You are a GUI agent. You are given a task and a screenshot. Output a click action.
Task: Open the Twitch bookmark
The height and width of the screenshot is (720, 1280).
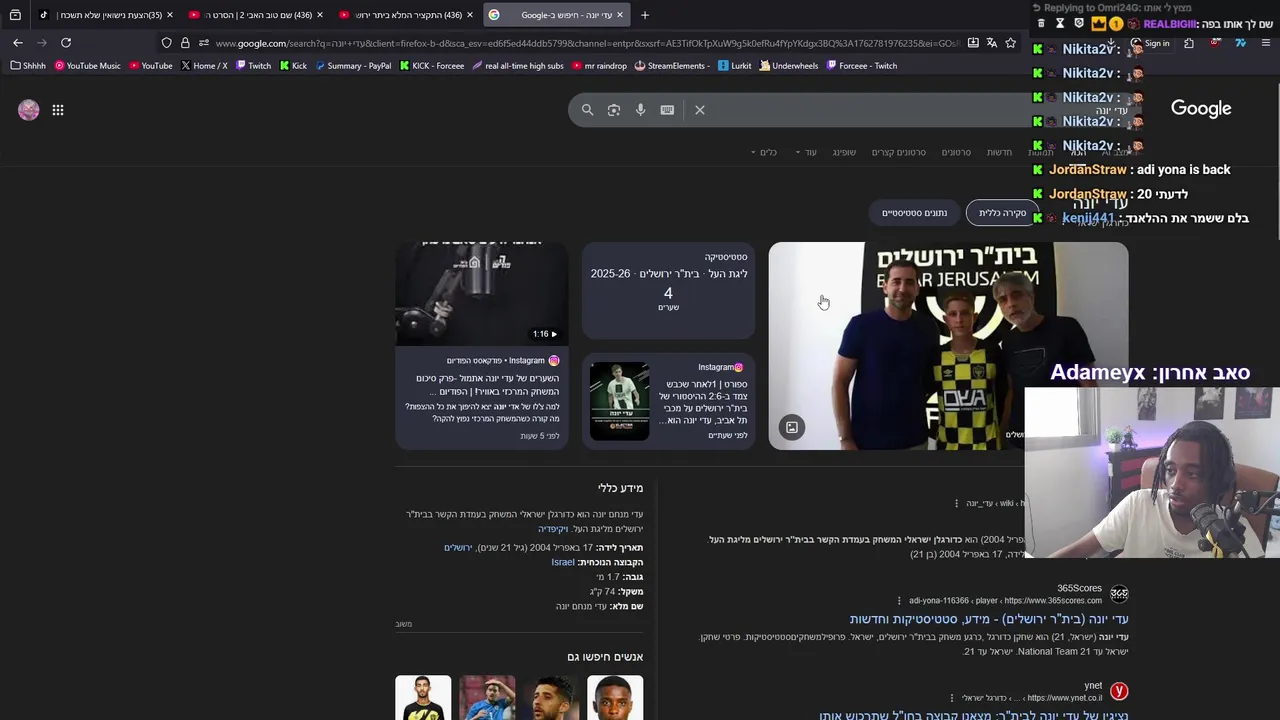253,66
